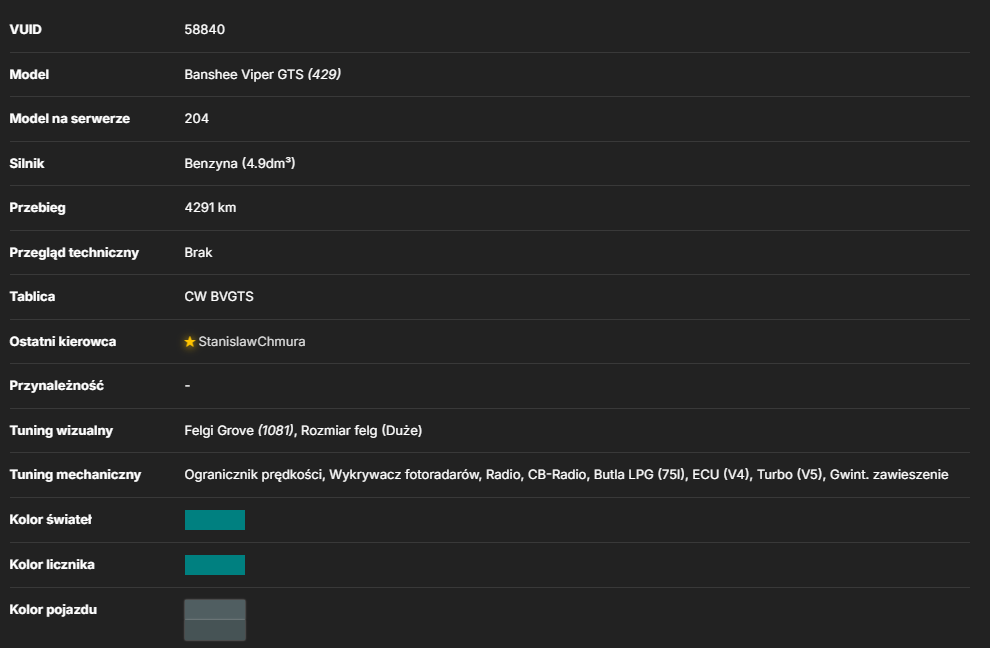Click the Butla LPG (75l) item
990x648 pixels.
[639, 475]
